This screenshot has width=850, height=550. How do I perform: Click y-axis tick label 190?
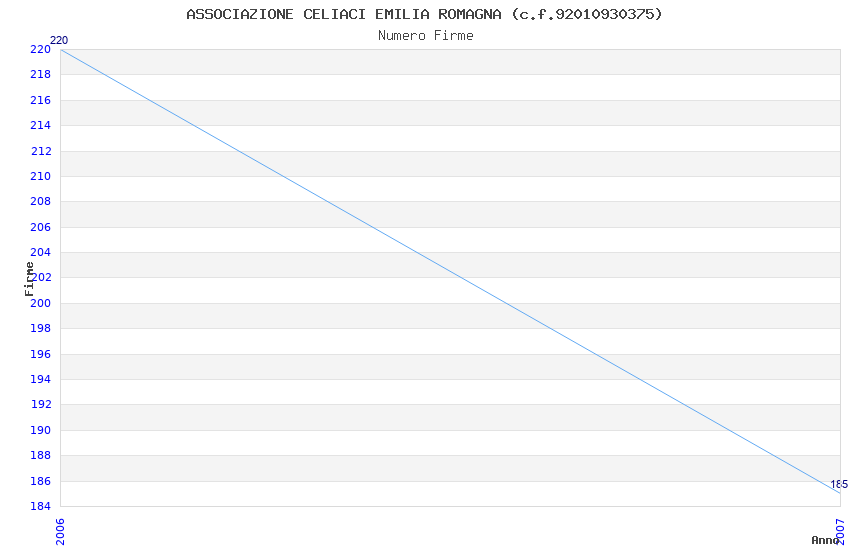[x=40, y=430]
